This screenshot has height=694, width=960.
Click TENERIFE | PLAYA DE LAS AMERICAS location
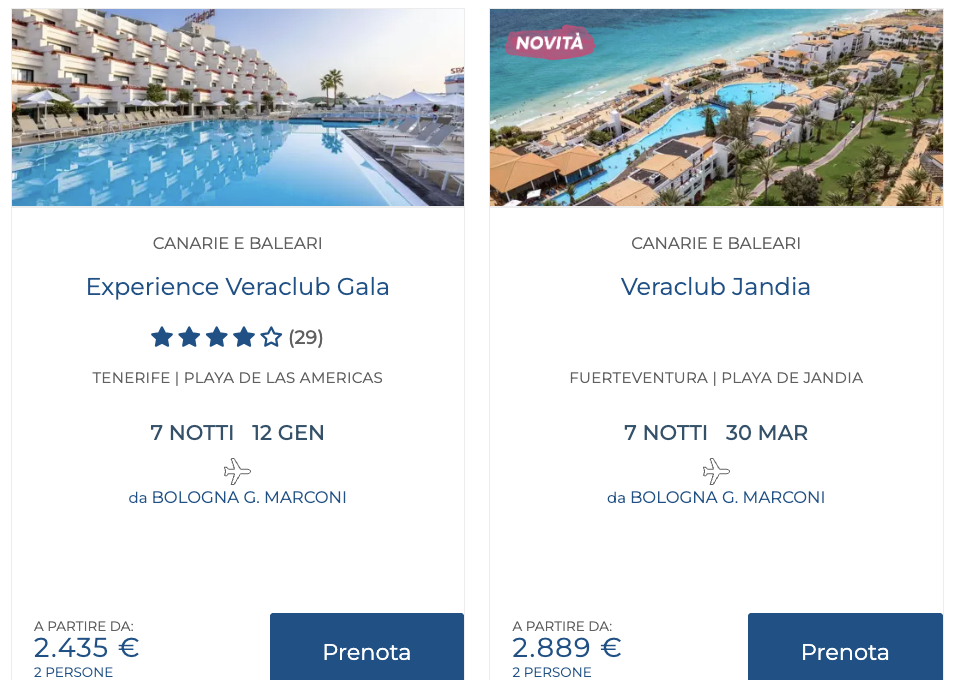click(238, 378)
